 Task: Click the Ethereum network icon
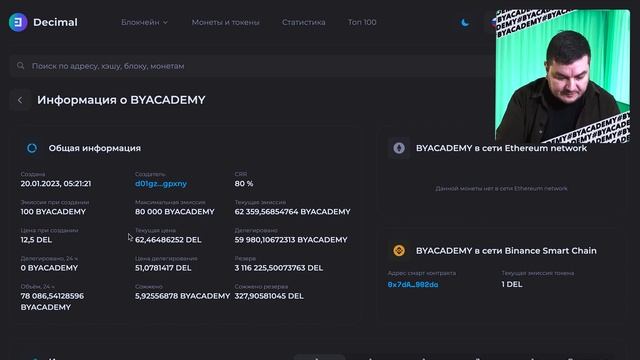pyautogui.click(x=399, y=148)
